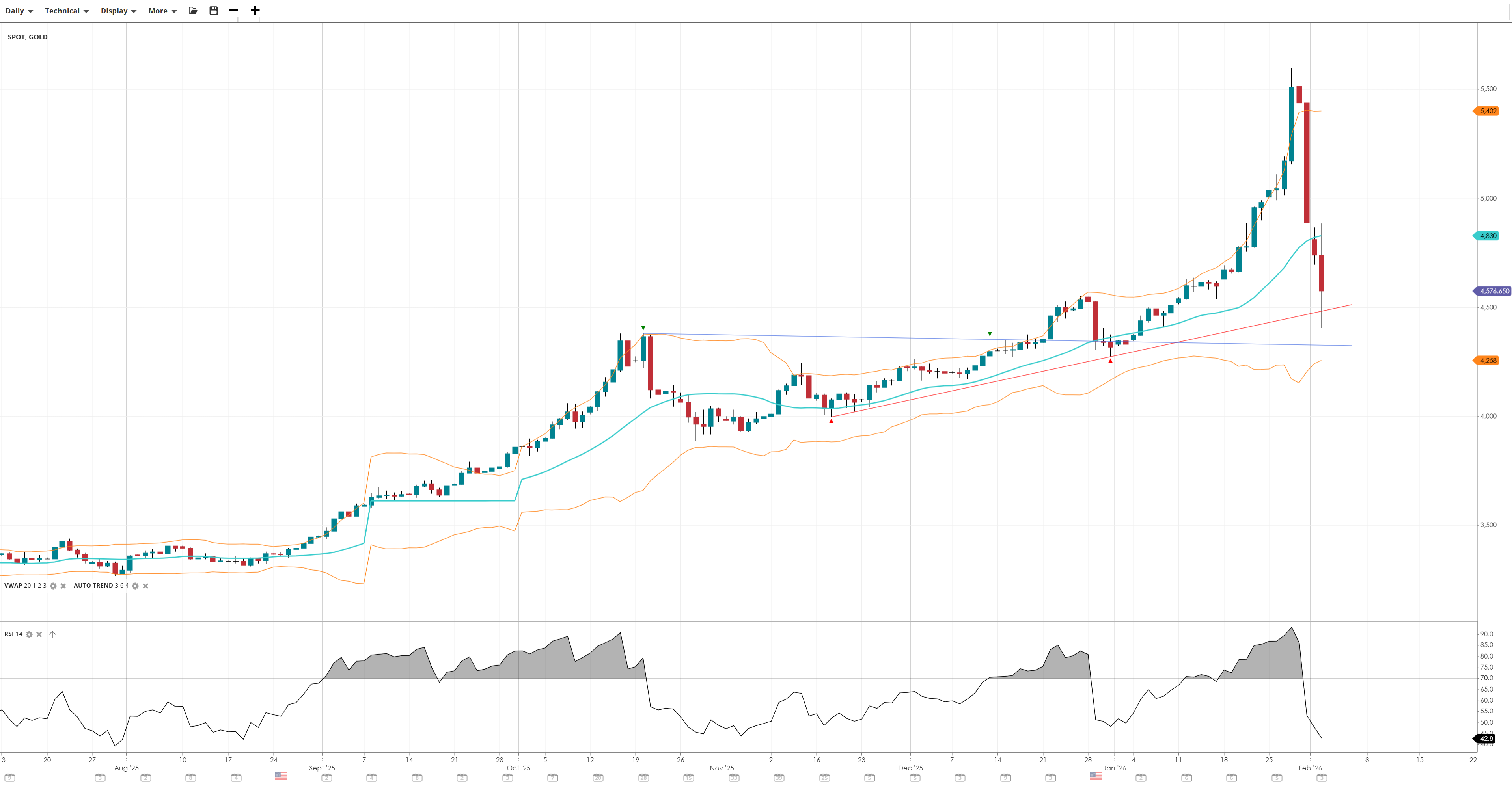Remove the RSI 14 indicator

39,634
